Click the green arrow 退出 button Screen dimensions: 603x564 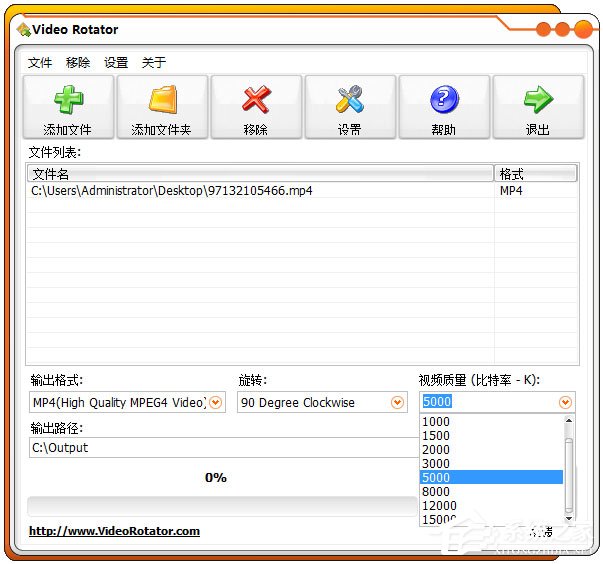538,107
